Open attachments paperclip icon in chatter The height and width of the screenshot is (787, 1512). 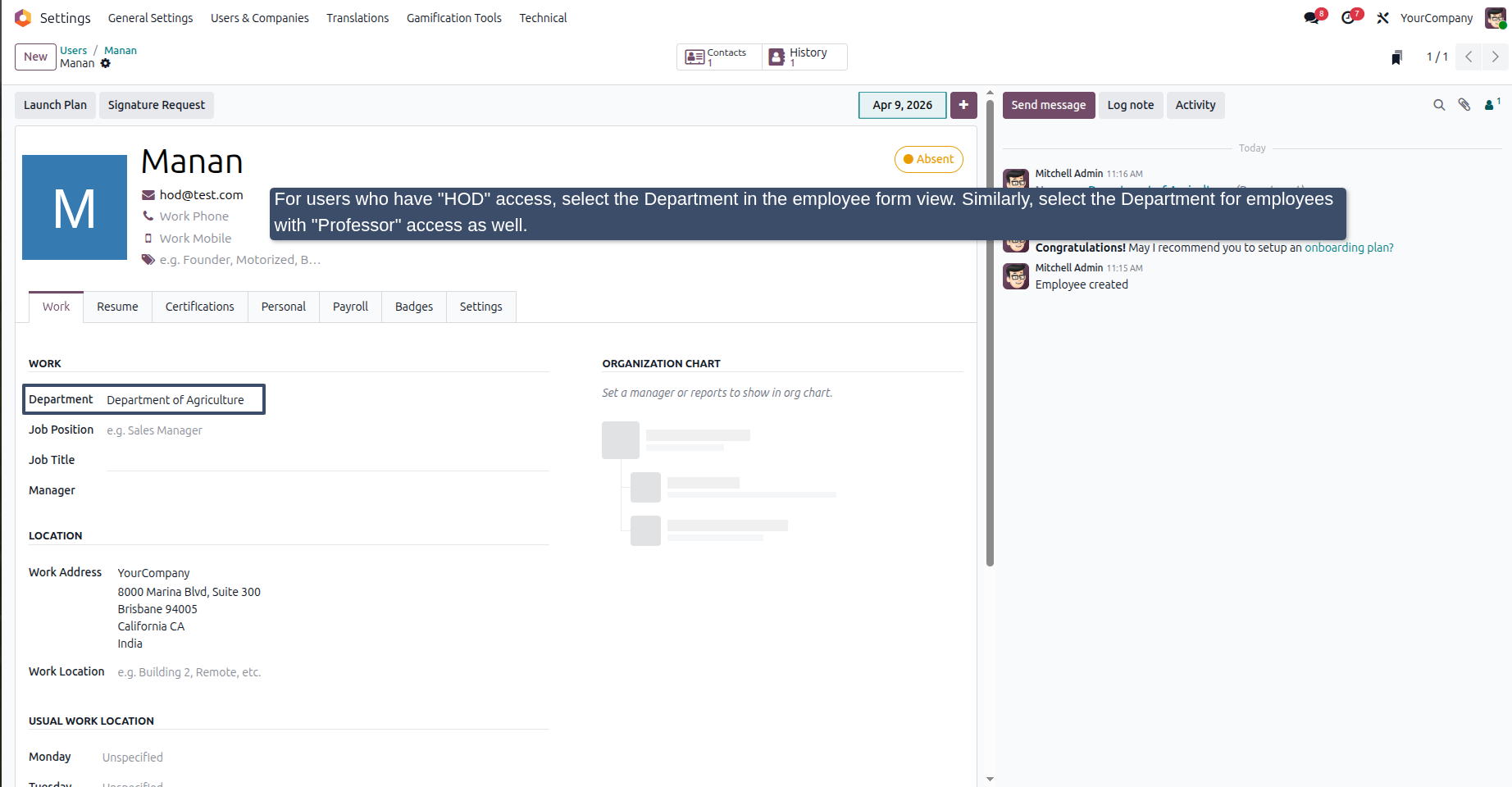(1464, 105)
